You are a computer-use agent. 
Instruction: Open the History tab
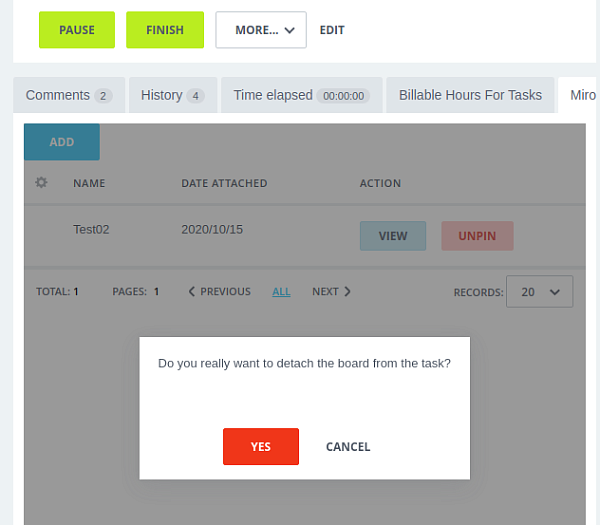pyautogui.click(x=173, y=95)
